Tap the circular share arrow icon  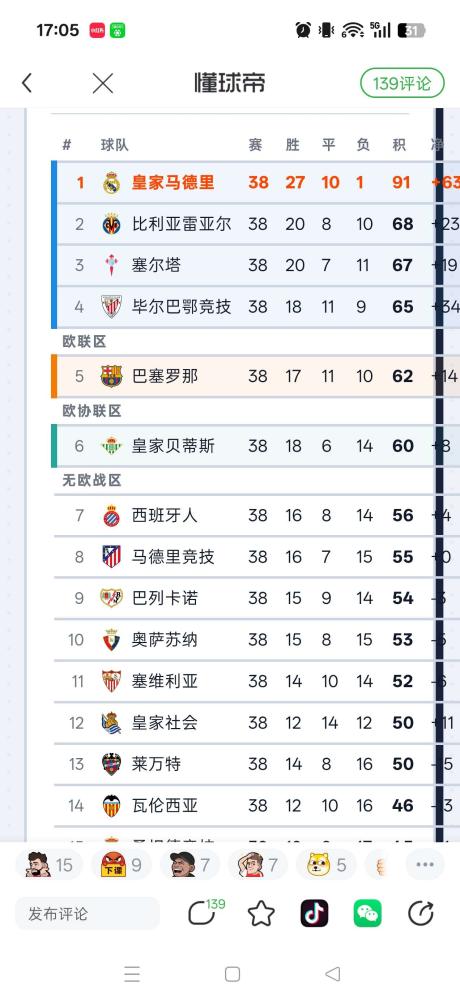(x=420, y=914)
